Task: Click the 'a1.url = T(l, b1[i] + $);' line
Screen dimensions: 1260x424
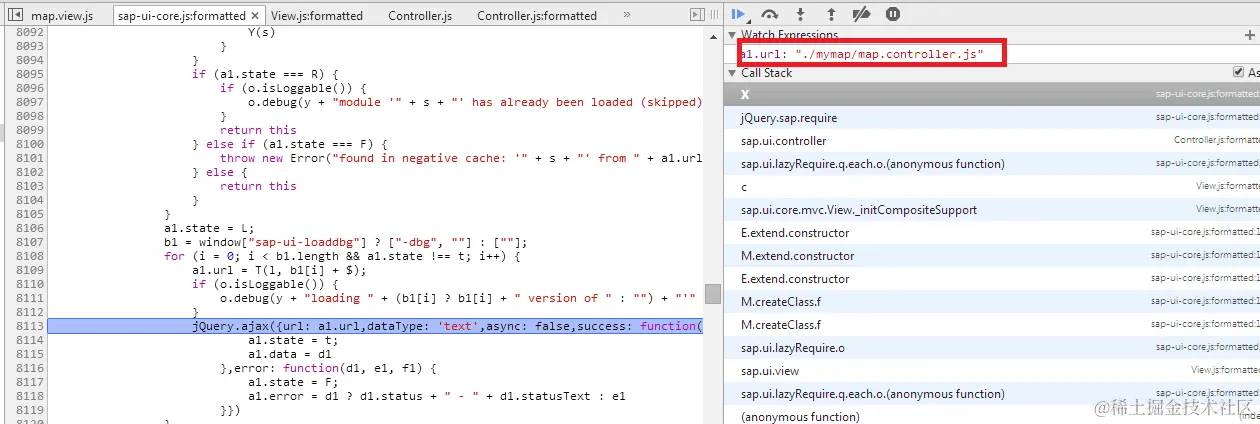Action: click(x=279, y=270)
